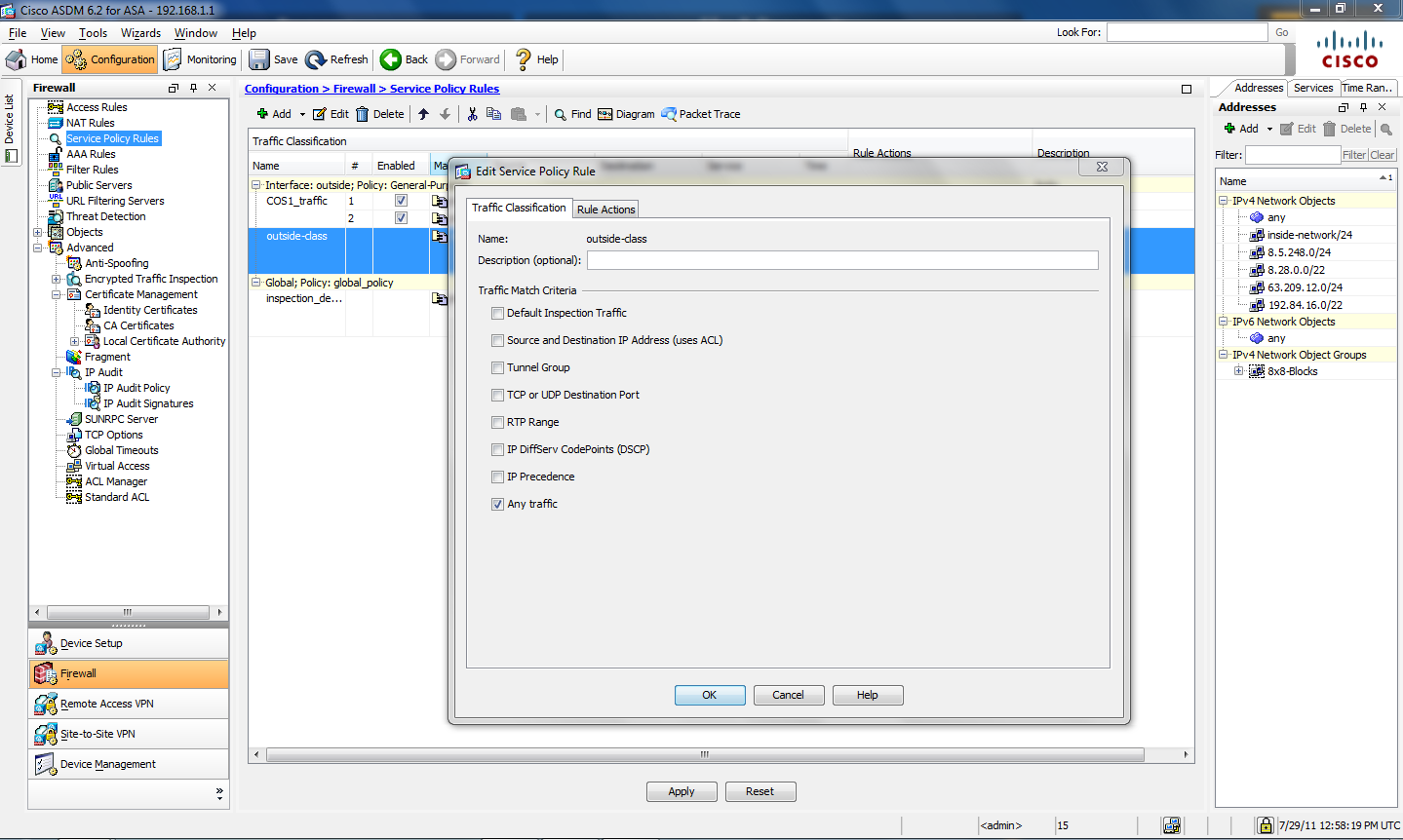
Task: Collapse IPv4 Network Objects group
Action: (1224, 201)
